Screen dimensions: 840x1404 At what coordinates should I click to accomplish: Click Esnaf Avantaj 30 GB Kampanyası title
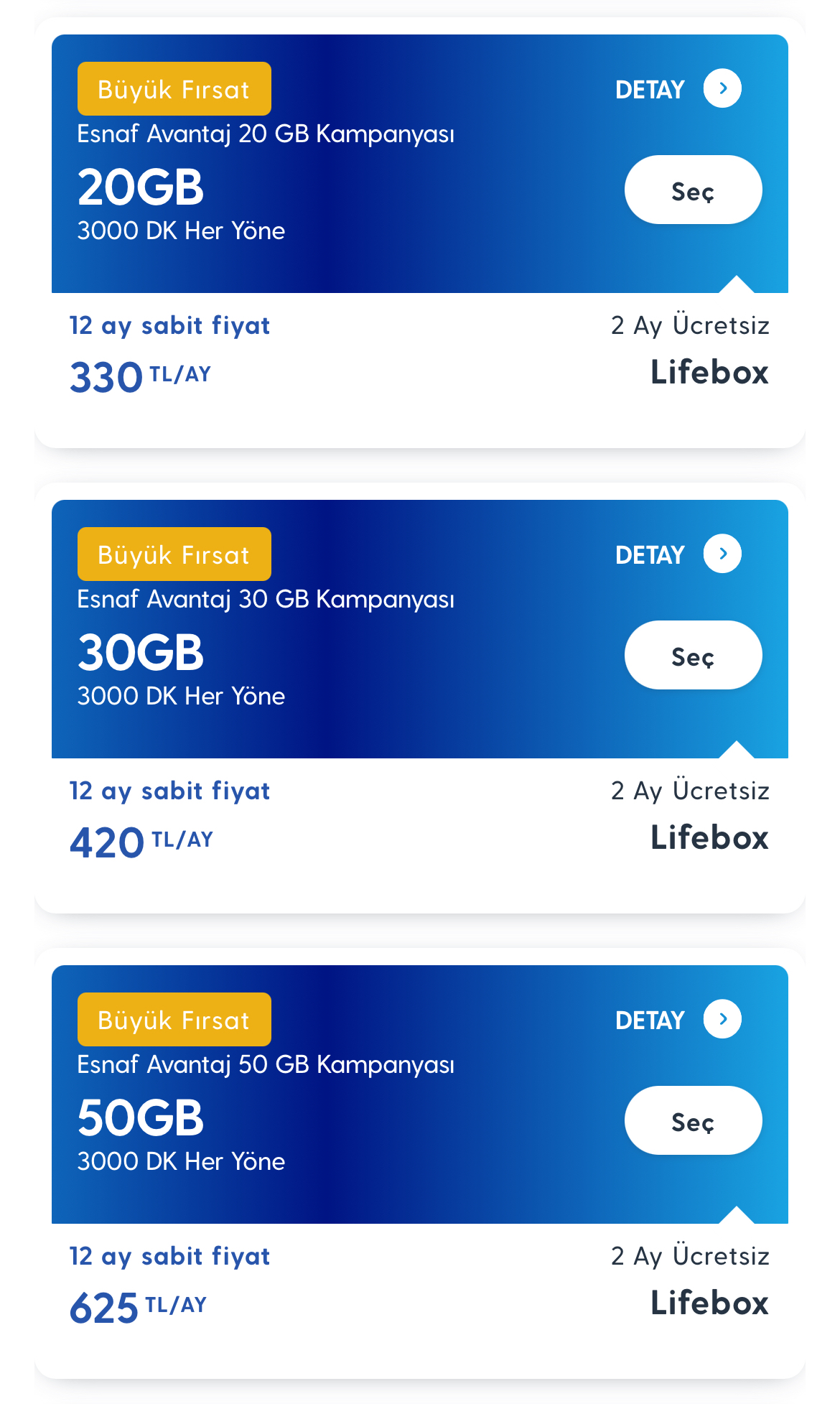point(266,600)
